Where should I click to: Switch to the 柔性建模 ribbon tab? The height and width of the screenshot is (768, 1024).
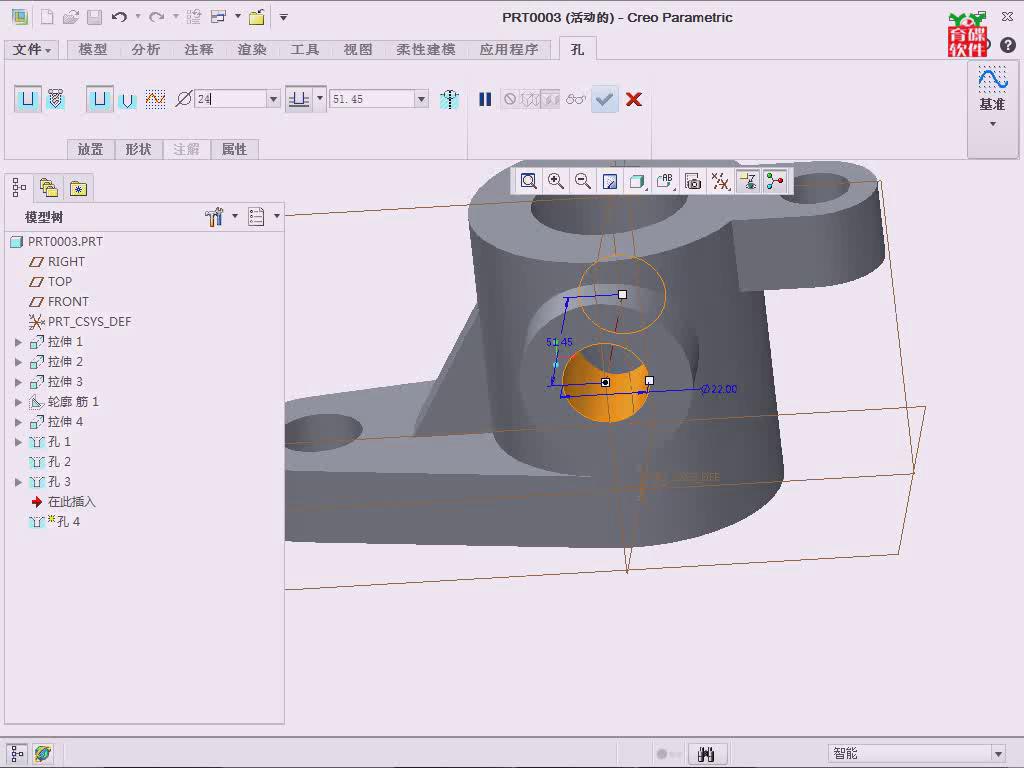coord(426,50)
